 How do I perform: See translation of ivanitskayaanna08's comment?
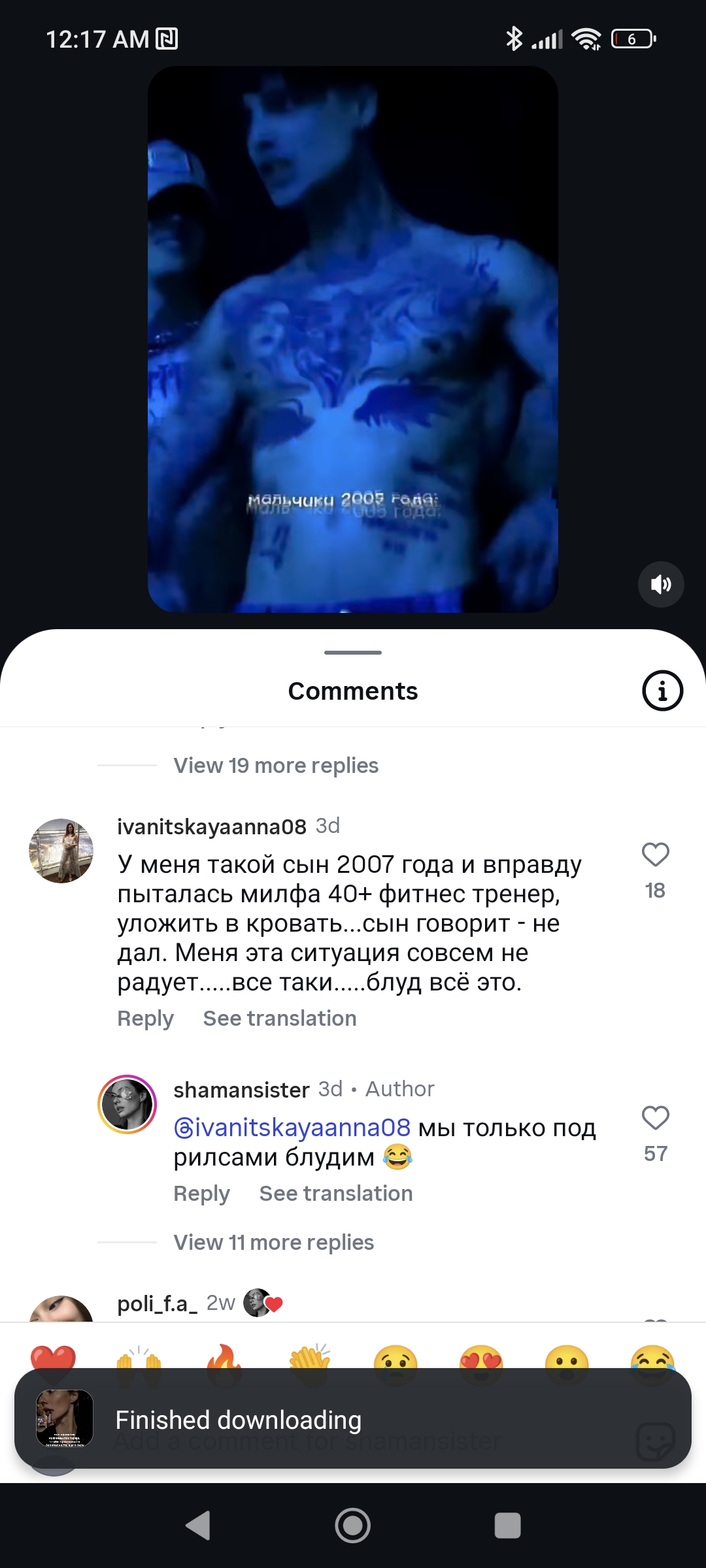280,1019
